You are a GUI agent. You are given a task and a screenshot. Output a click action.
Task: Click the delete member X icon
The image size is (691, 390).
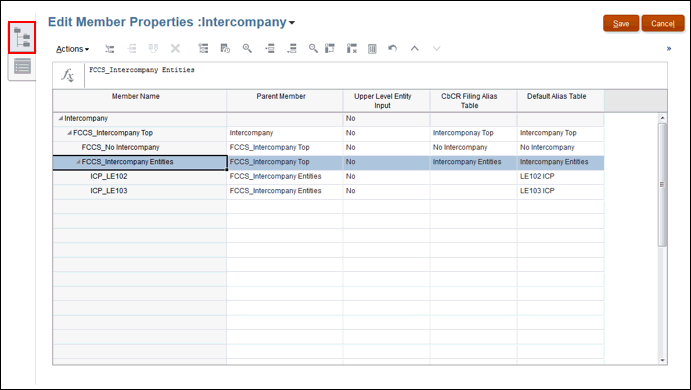175,48
